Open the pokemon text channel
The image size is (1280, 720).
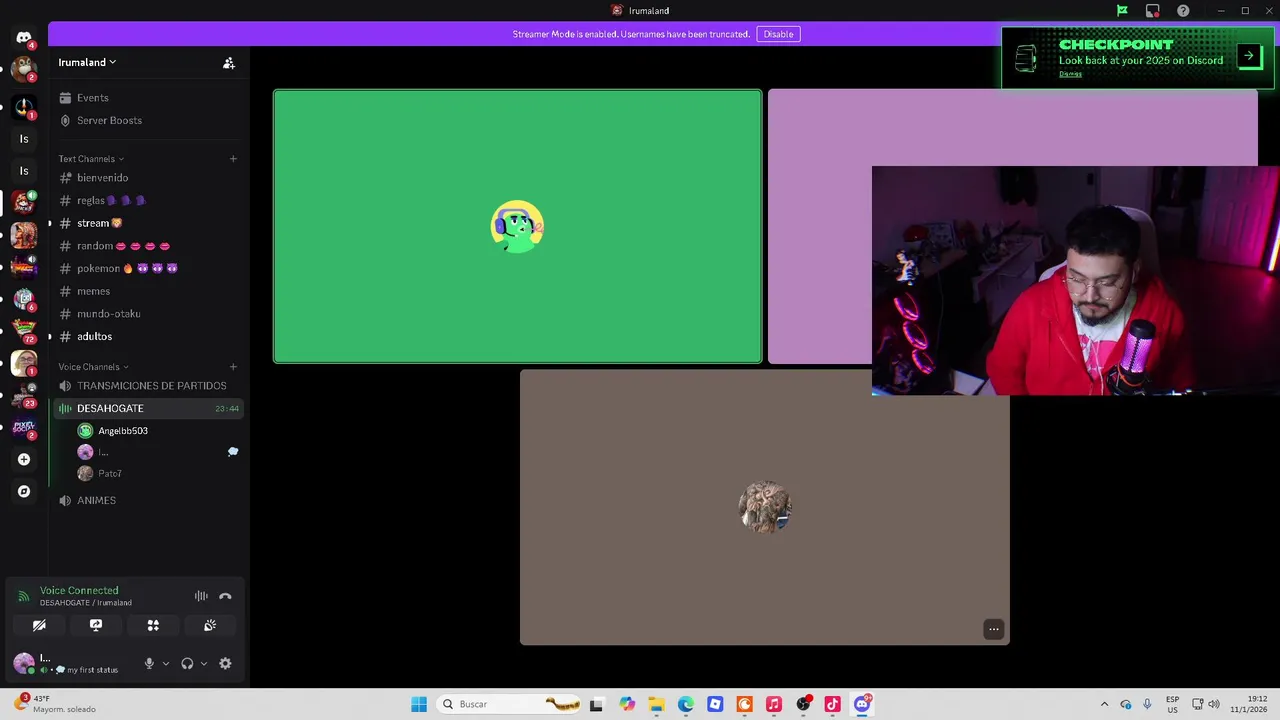click(x=150, y=268)
